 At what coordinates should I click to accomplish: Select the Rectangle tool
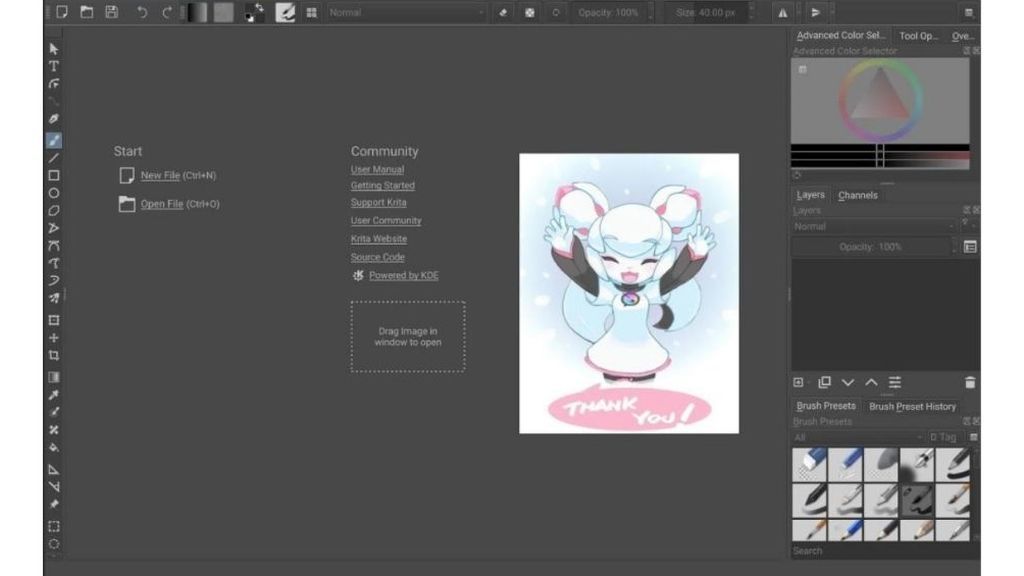[x=54, y=175]
